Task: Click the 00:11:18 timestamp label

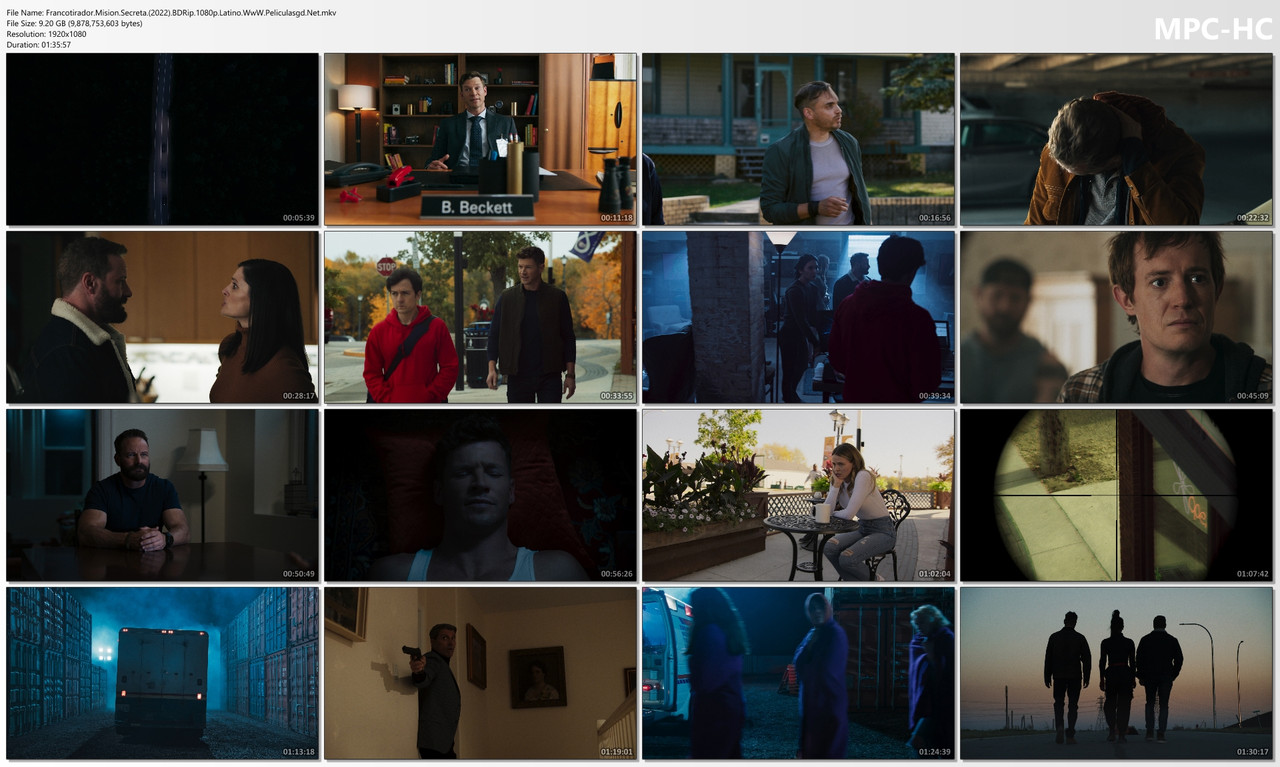Action: click(x=616, y=218)
